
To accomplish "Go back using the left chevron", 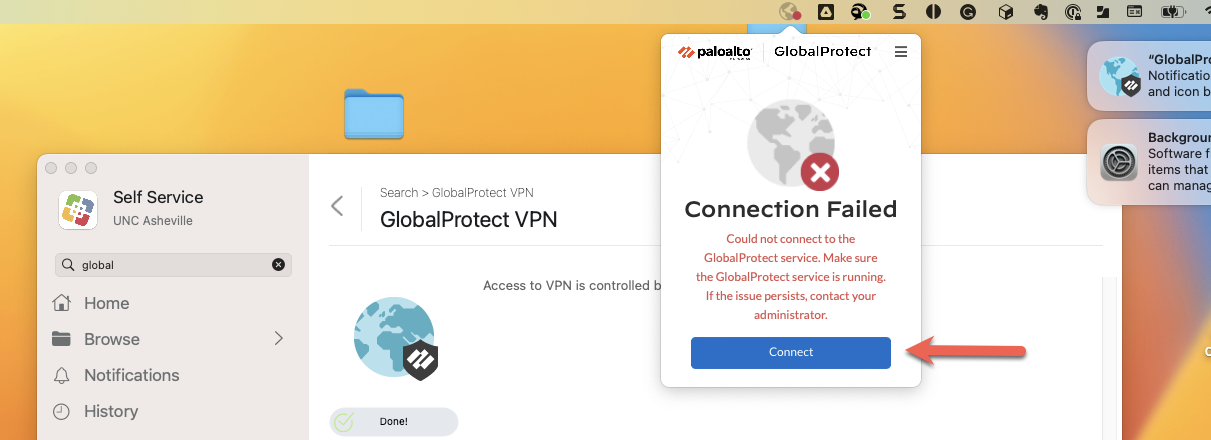I will 337,206.
